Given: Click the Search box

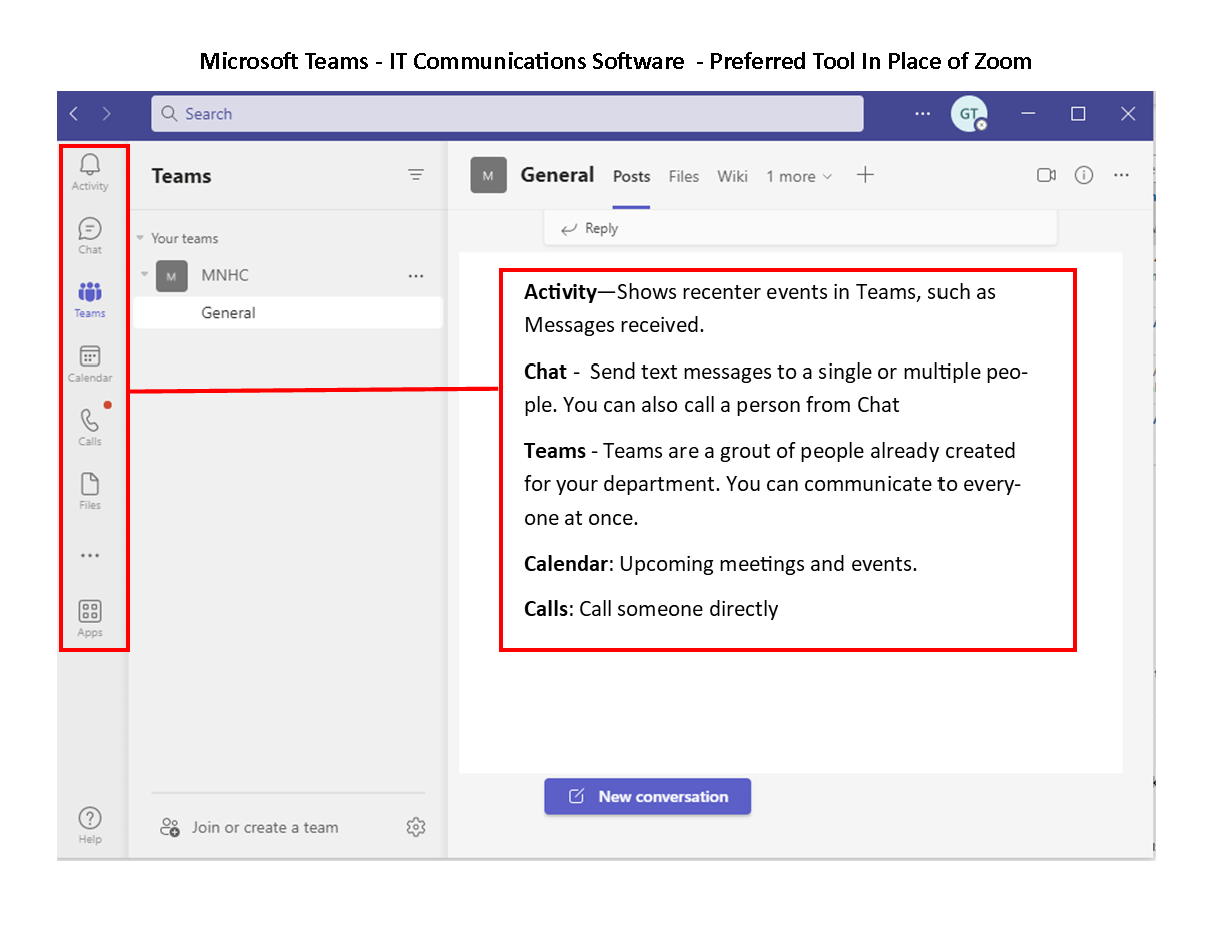Looking at the screenshot, I should [507, 114].
